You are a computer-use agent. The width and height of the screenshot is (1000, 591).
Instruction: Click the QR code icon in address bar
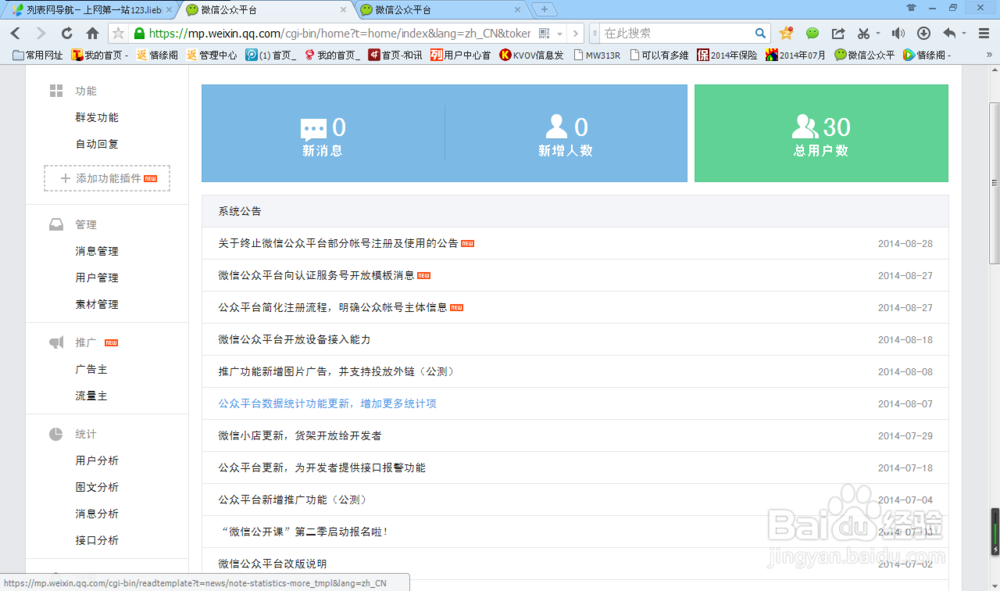[x=544, y=33]
